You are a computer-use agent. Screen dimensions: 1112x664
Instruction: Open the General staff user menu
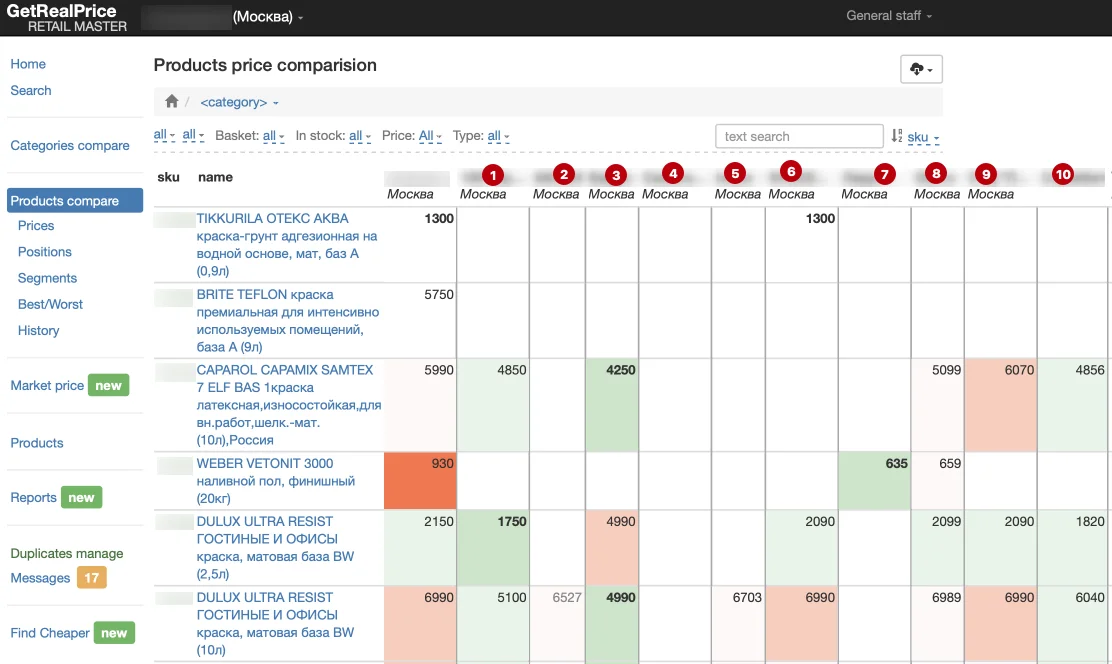point(888,16)
